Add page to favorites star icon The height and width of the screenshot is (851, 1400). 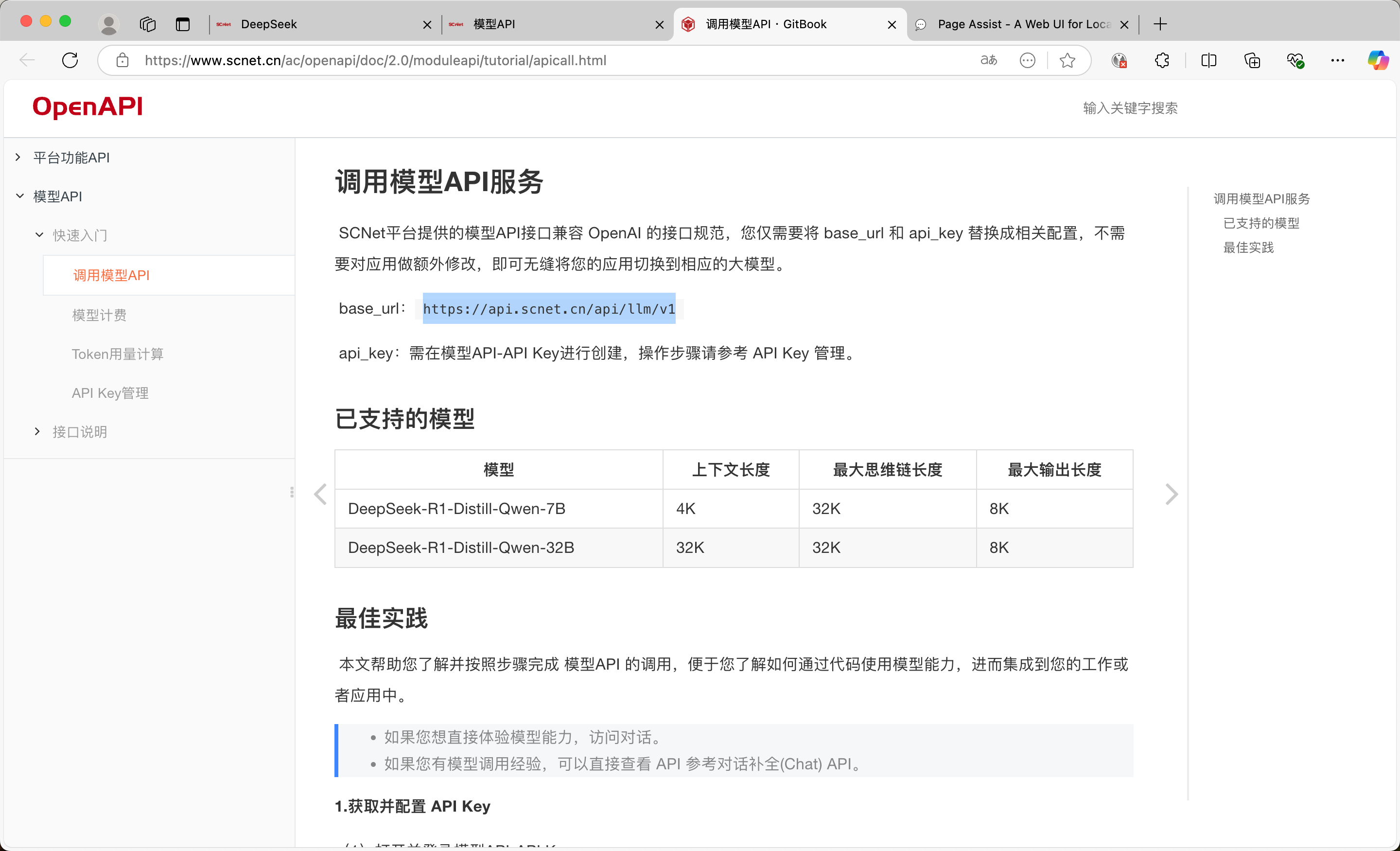click(x=1067, y=60)
